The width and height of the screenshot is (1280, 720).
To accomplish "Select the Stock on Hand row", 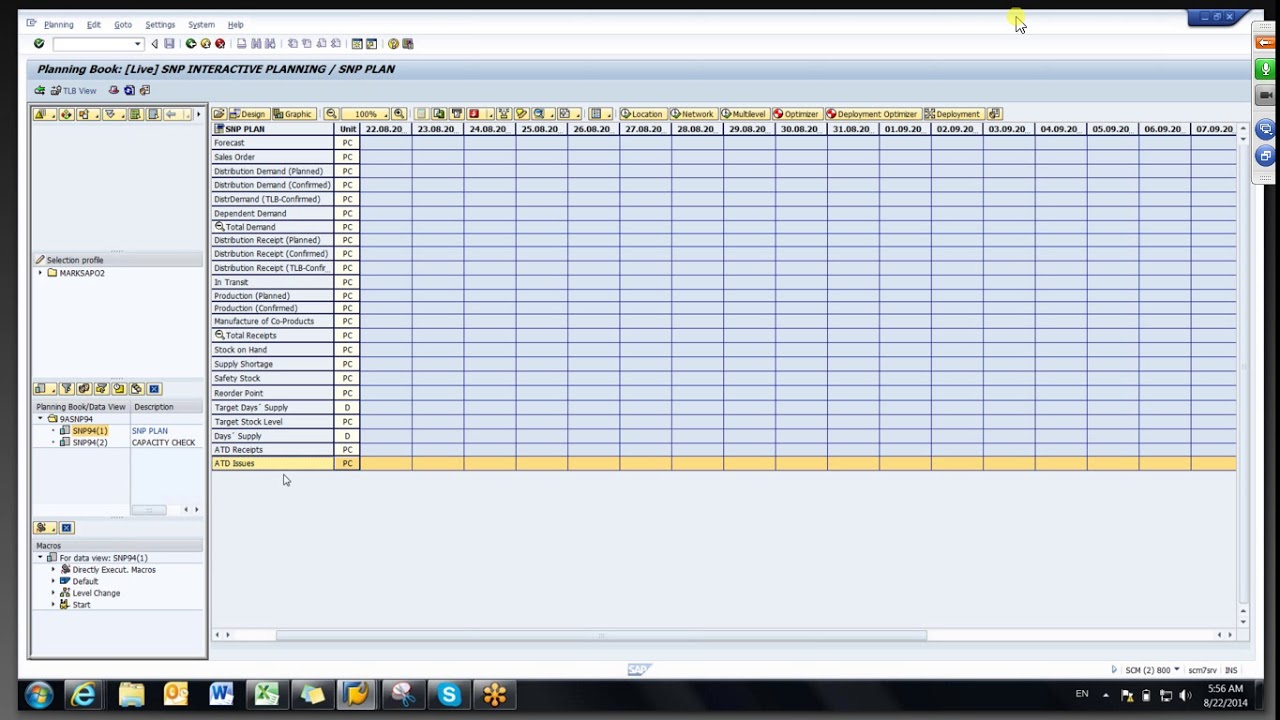I will point(272,350).
